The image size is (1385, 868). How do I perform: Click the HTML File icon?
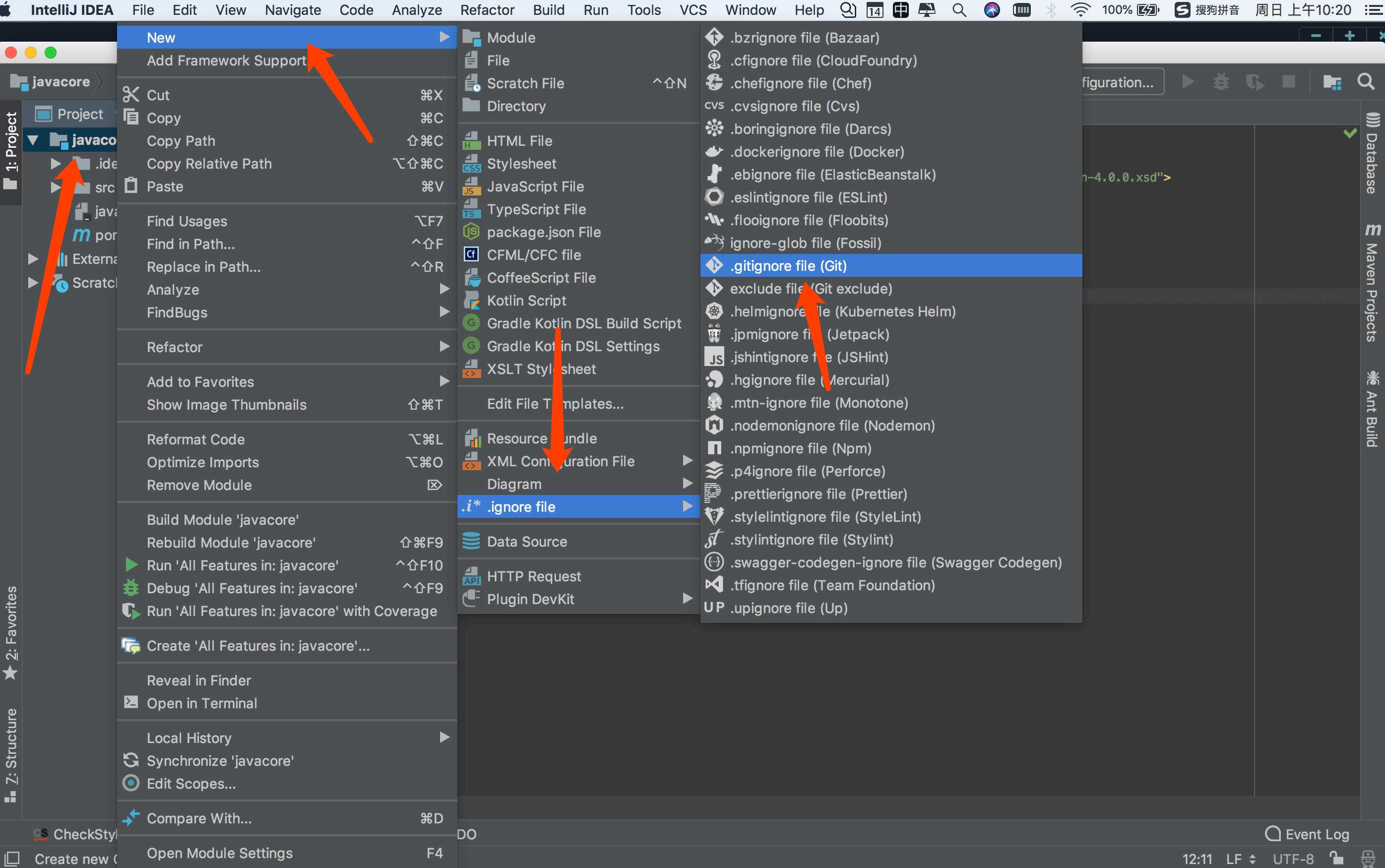click(x=471, y=140)
